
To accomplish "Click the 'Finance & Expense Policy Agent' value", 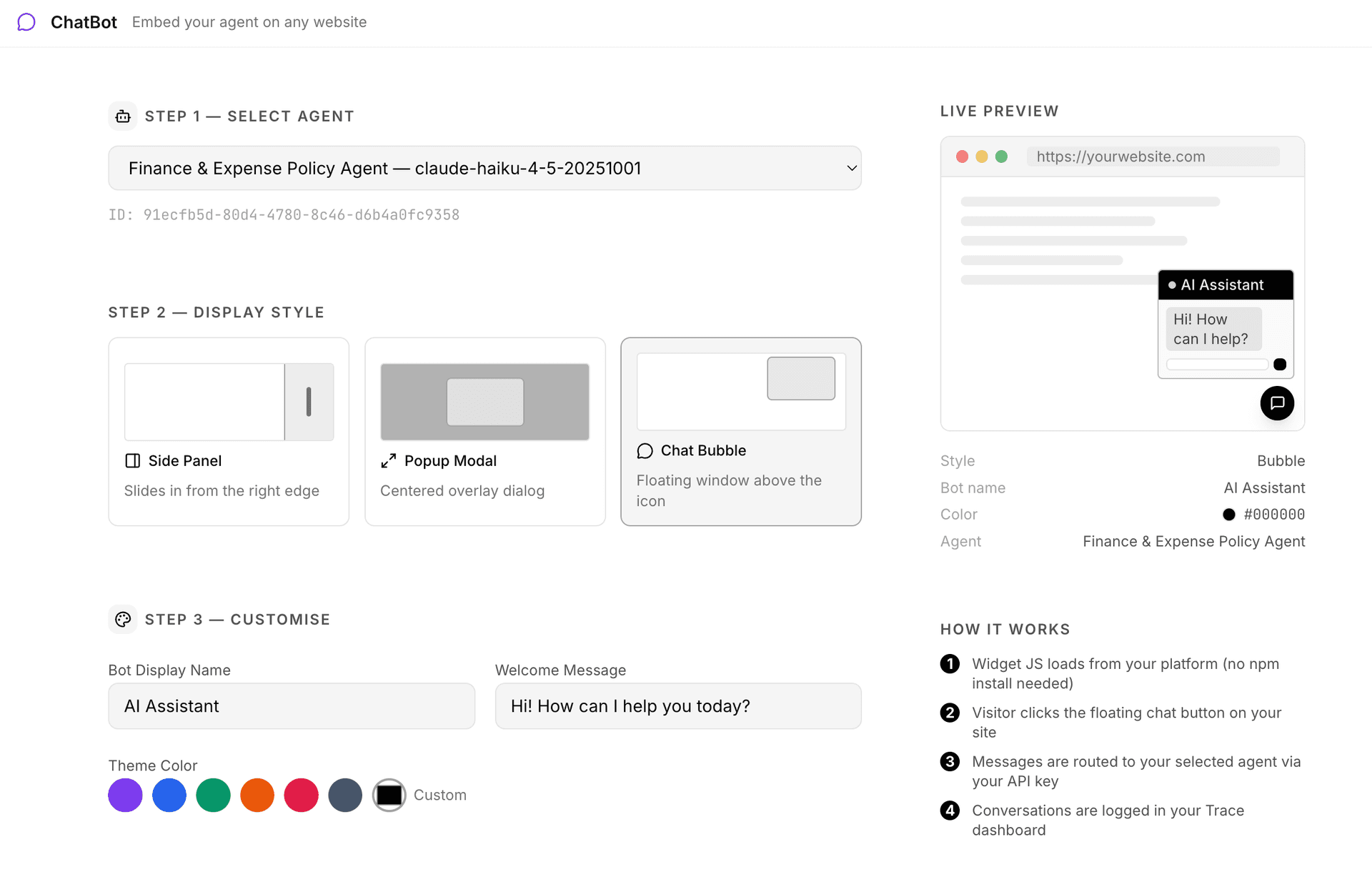I will [x=1193, y=542].
